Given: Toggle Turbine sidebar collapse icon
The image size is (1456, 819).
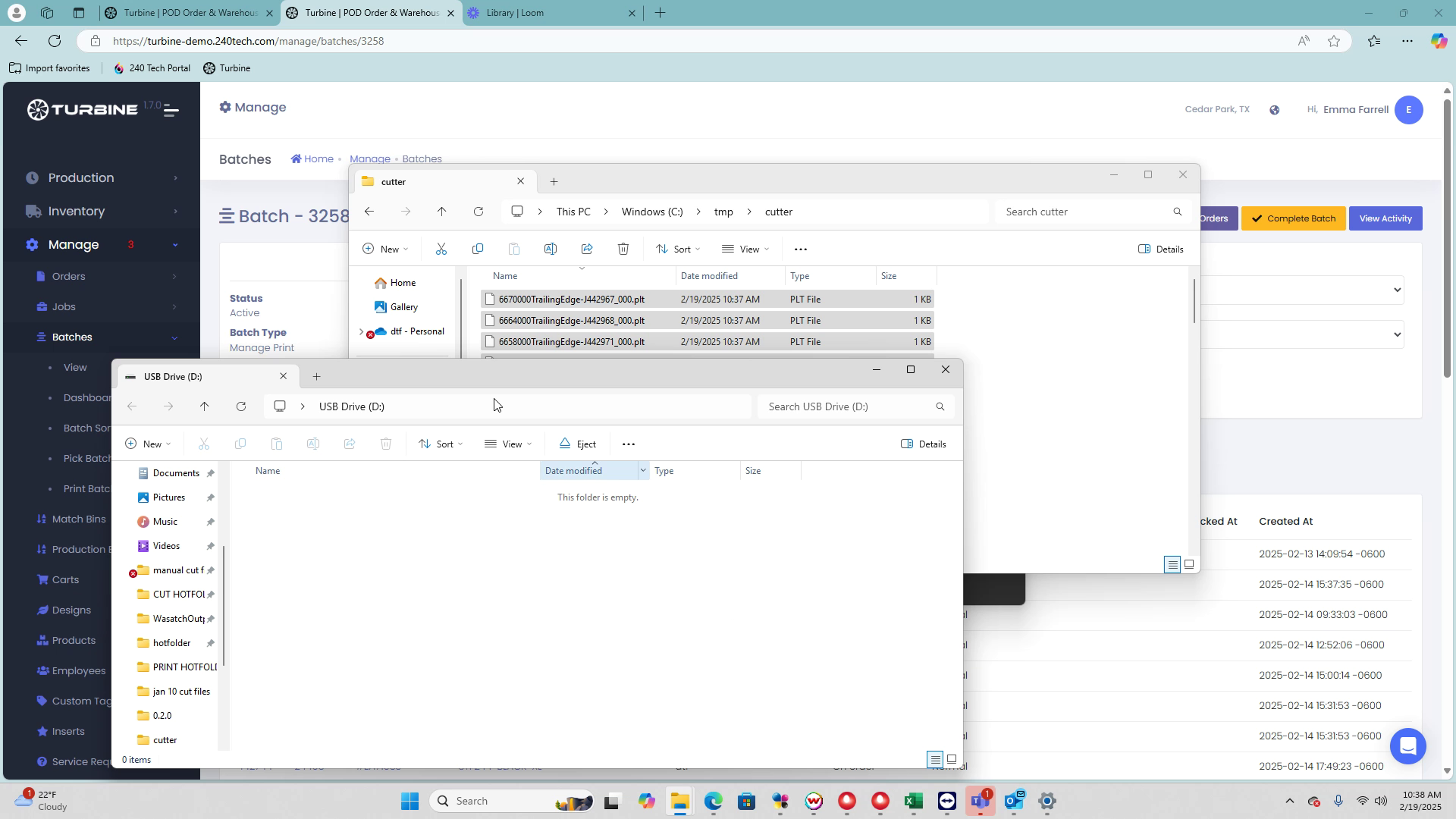Looking at the screenshot, I should 171,111.
